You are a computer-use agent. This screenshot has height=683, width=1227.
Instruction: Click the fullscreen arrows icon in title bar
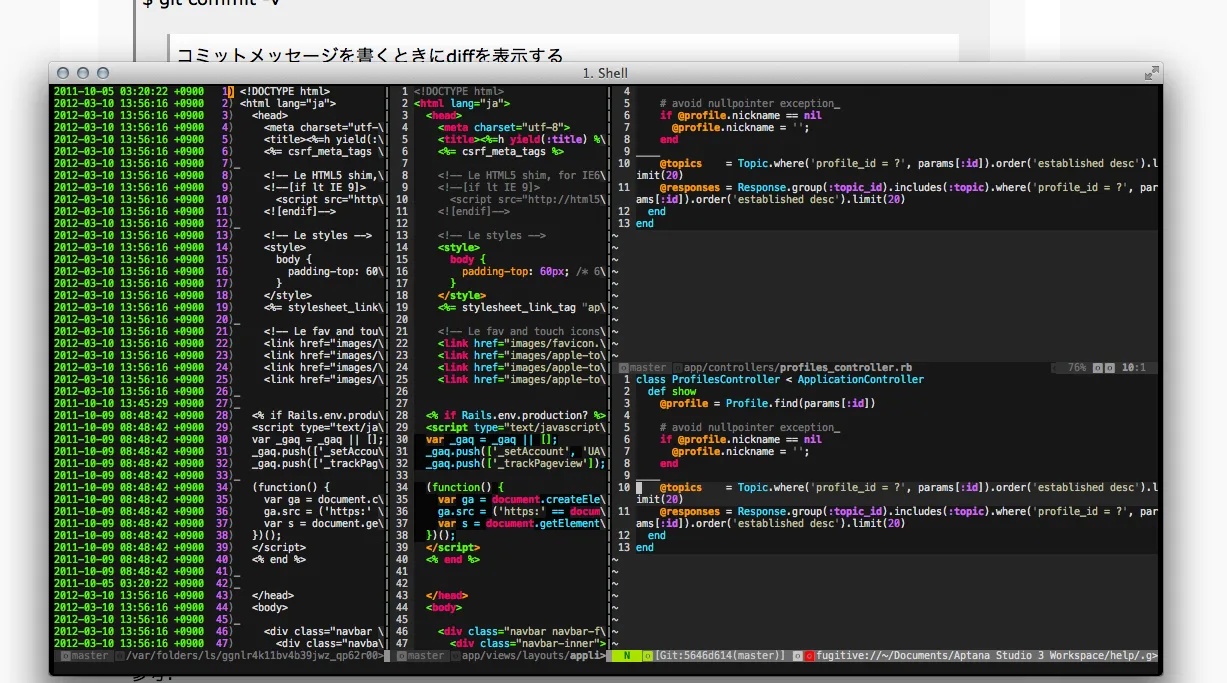click(x=1152, y=73)
